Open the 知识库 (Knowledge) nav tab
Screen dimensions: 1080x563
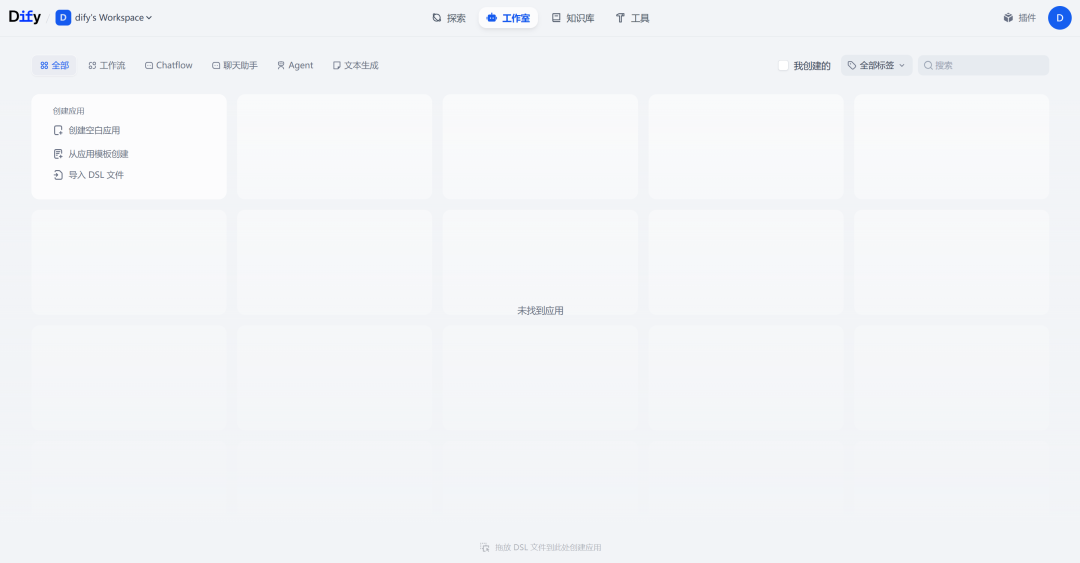tap(573, 18)
